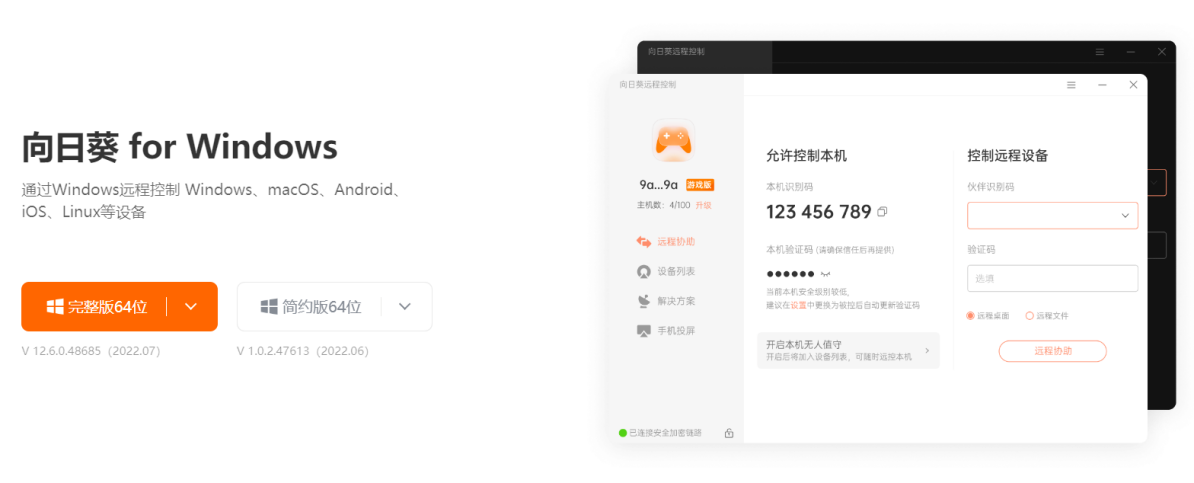Open the 设备列表 sidebar item

pyautogui.click(x=666, y=271)
